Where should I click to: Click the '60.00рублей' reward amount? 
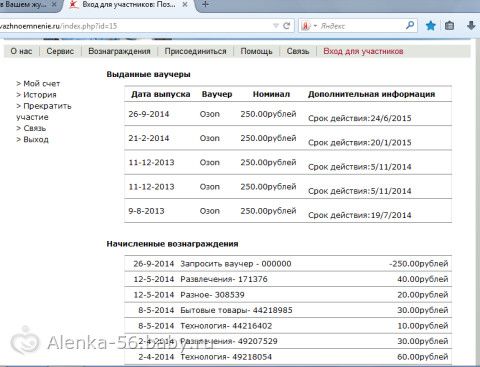pos(423,357)
